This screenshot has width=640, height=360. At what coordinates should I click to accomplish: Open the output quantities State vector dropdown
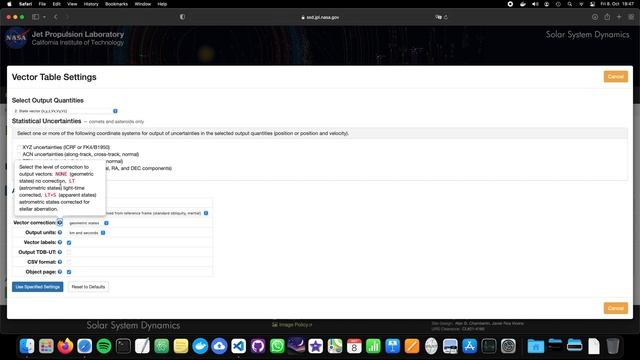click(65, 111)
